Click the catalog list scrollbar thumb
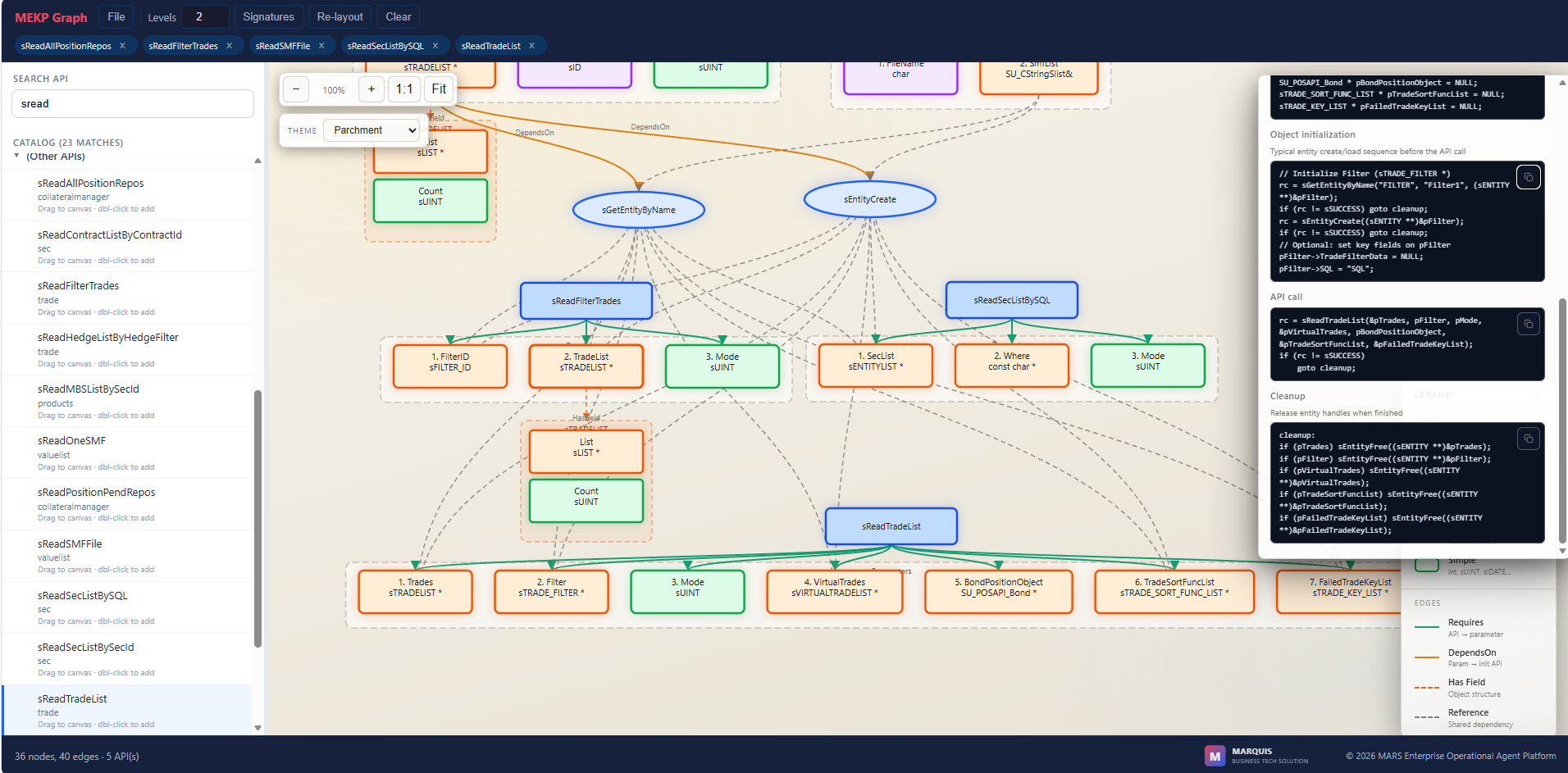This screenshot has width=1568, height=773. pos(258,518)
